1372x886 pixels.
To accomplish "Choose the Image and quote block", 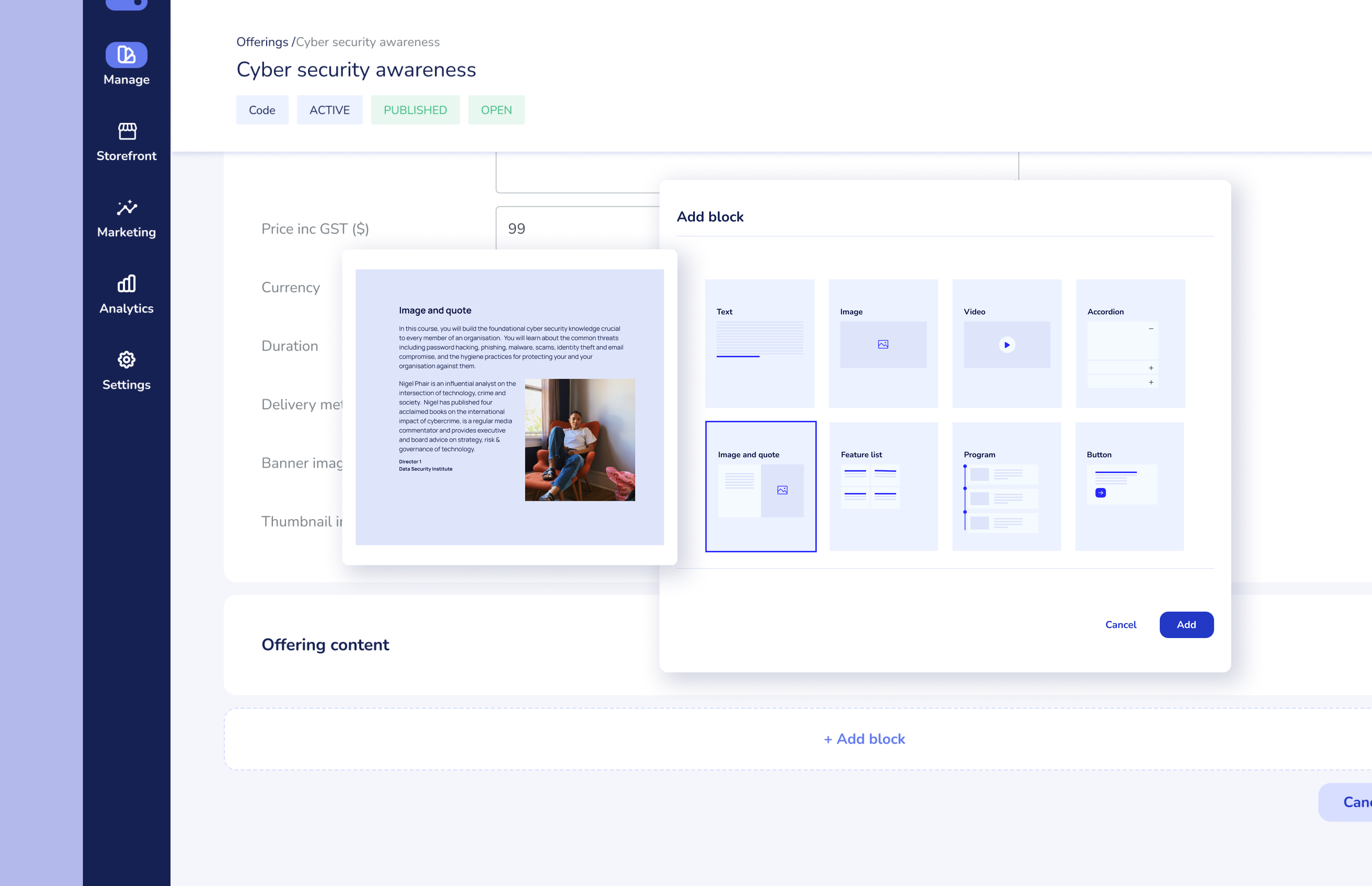I will coord(761,486).
